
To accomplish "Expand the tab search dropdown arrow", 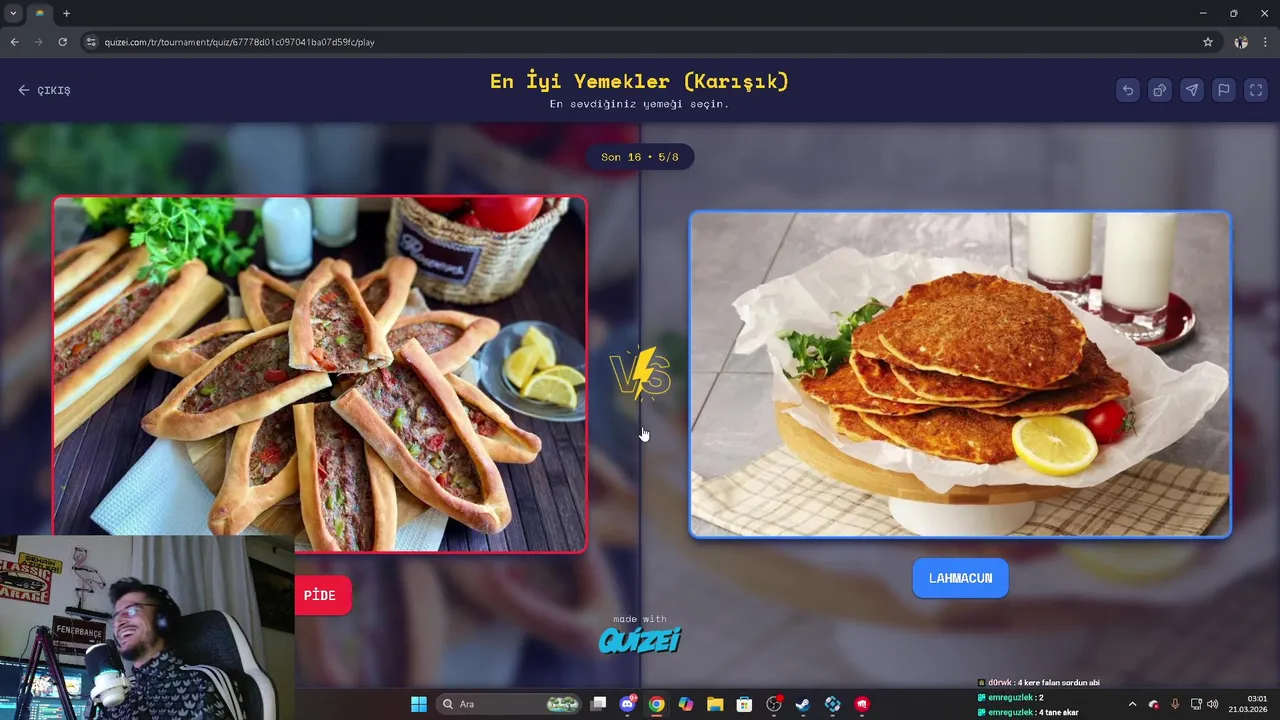I will 13,13.
